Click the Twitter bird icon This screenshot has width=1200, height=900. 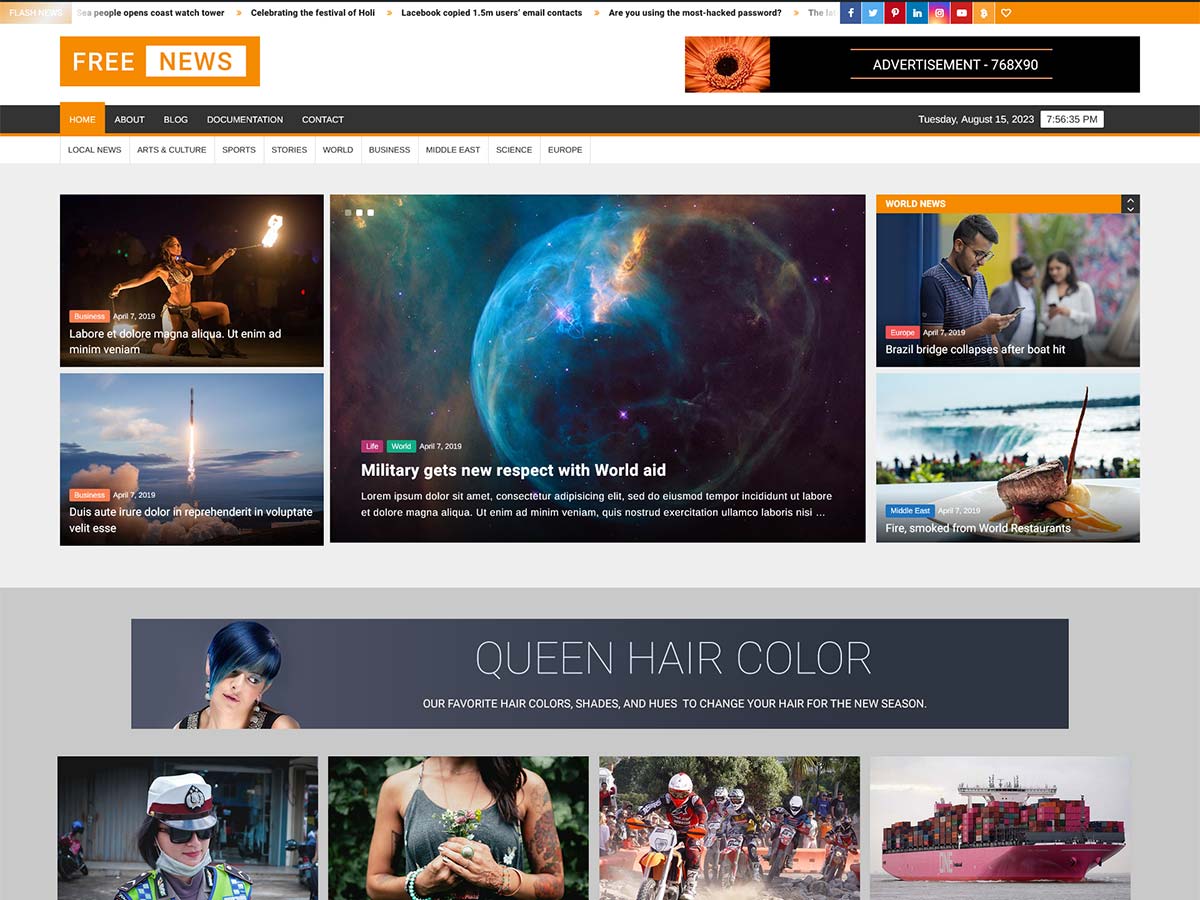pyautogui.click(x=873, y=13)
